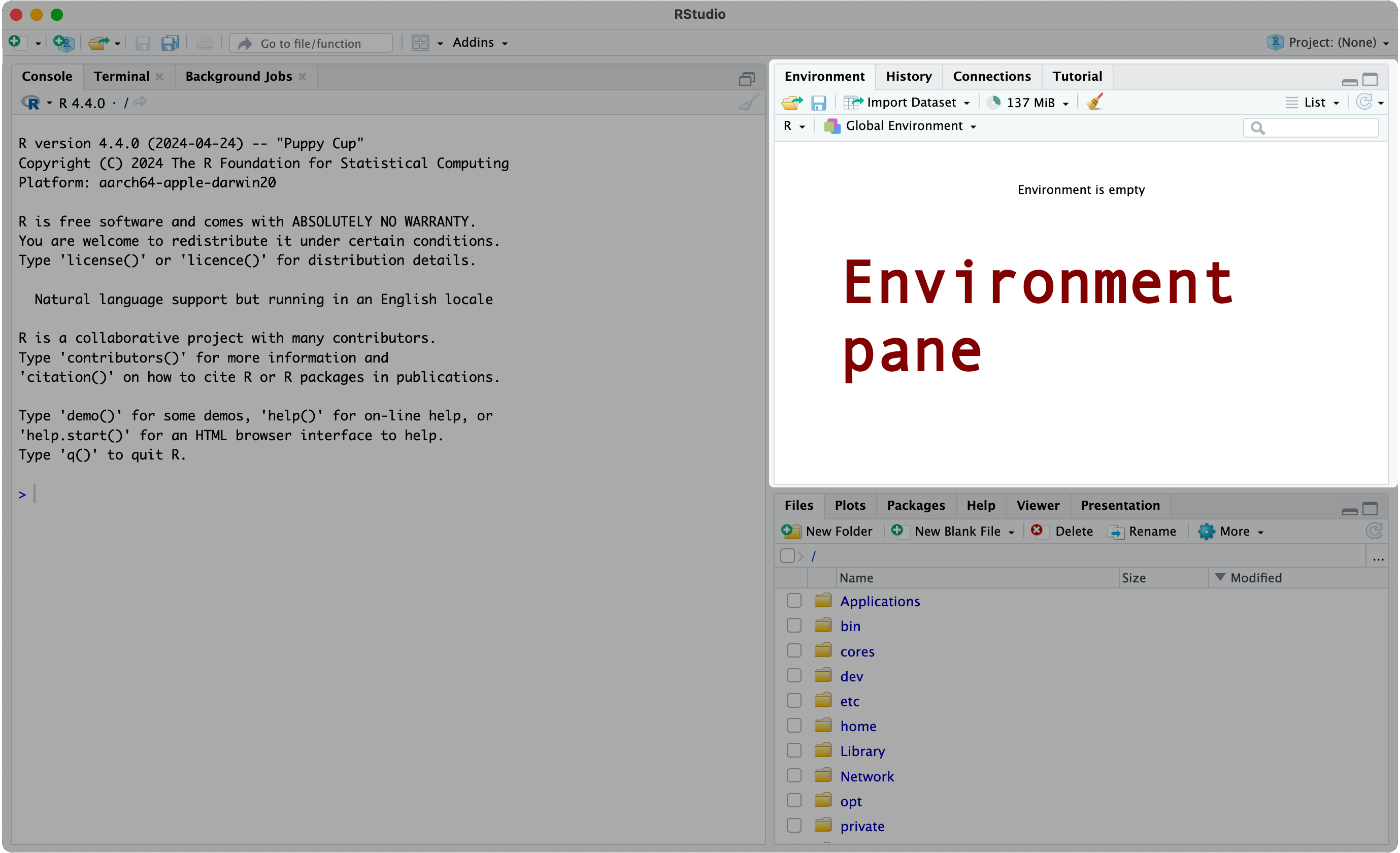Click the Load Workspace icon in Environment pane
1400x853 pixels.
792,102
